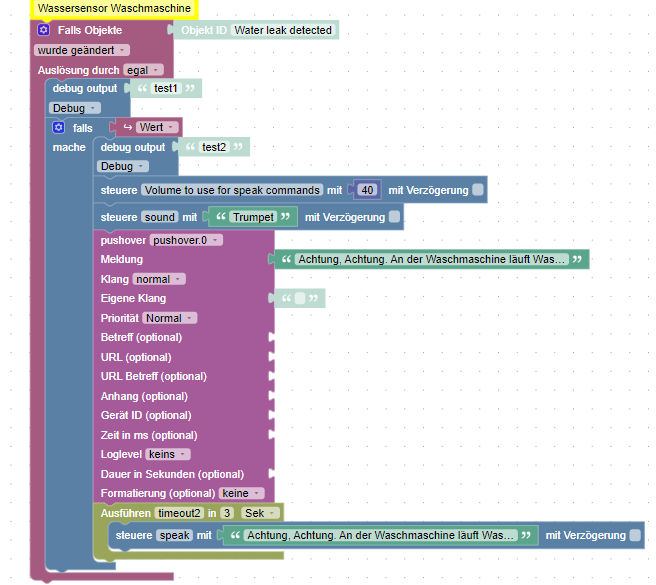Open the Wert dropdown in falls condition
This screenshot has width=656, height=585.
(x=157, y=127)
